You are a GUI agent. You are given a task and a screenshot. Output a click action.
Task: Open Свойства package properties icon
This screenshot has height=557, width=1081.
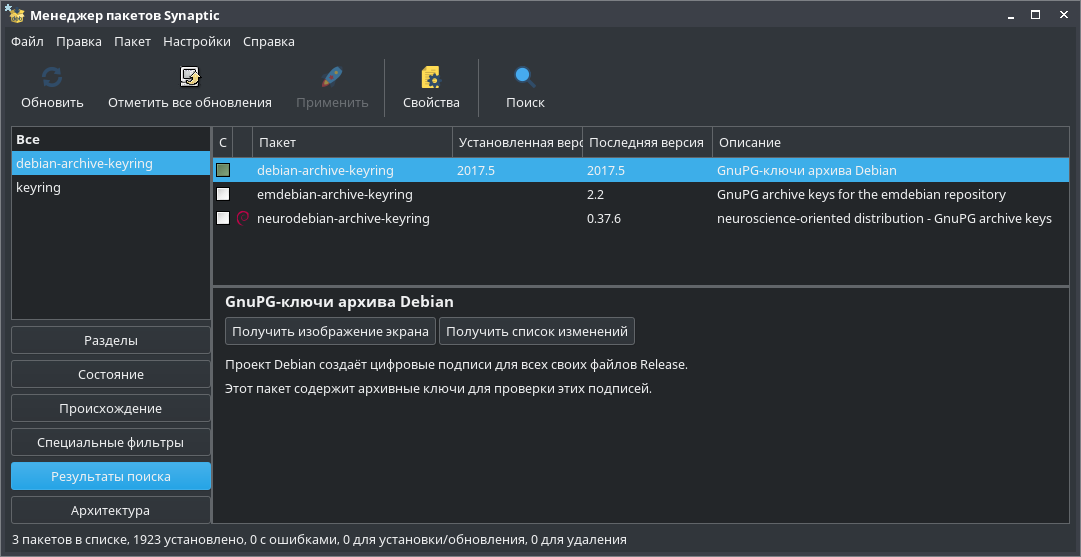(x=431, y=77)
